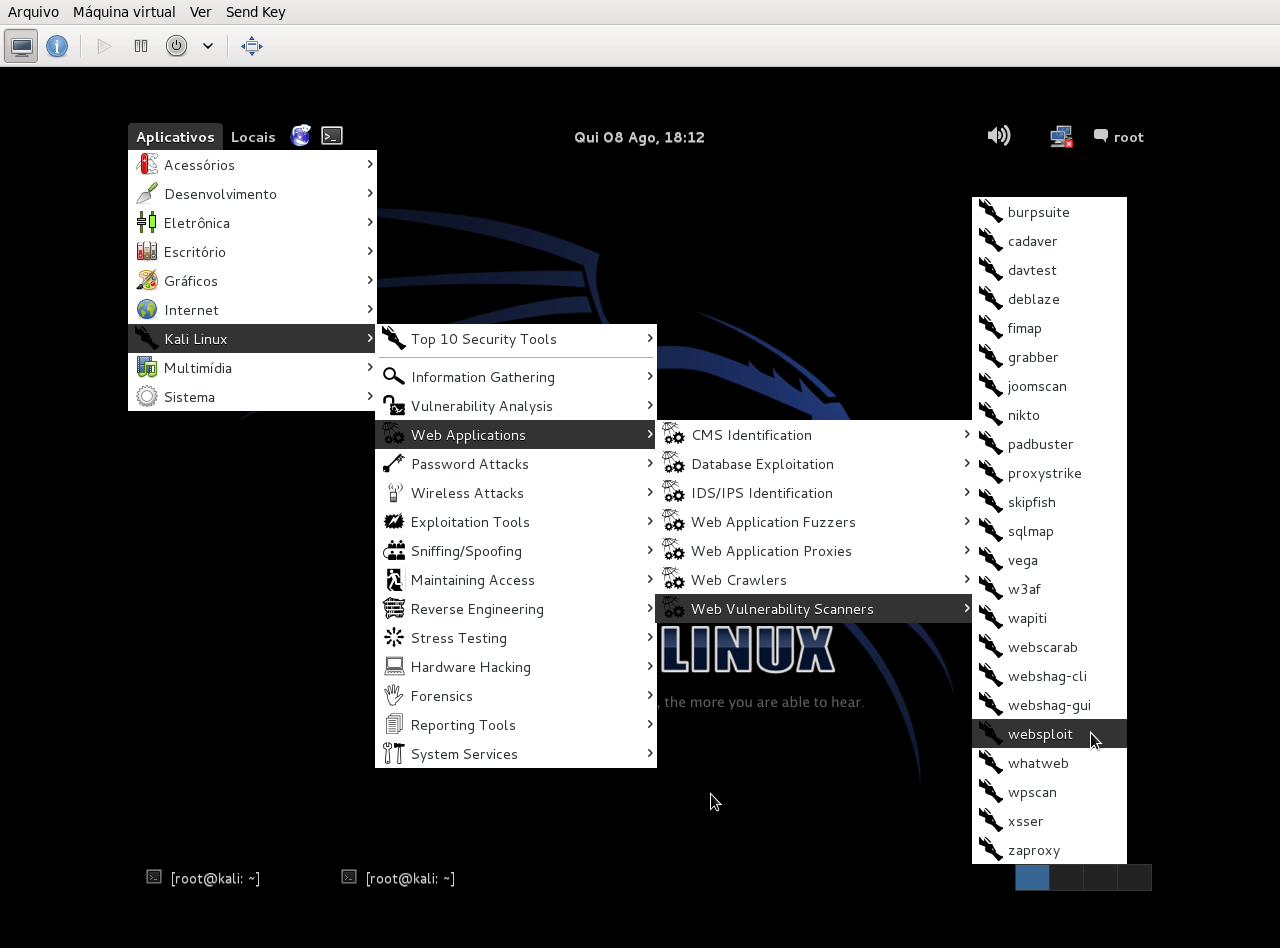Launch zaproxy from scanner list

(1049, 850)
